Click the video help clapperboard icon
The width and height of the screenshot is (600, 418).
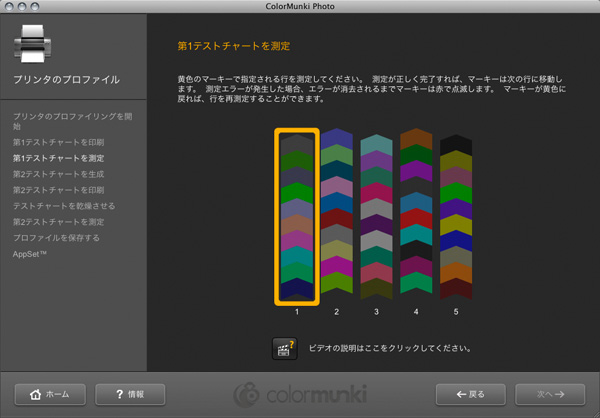pos(284,349)
